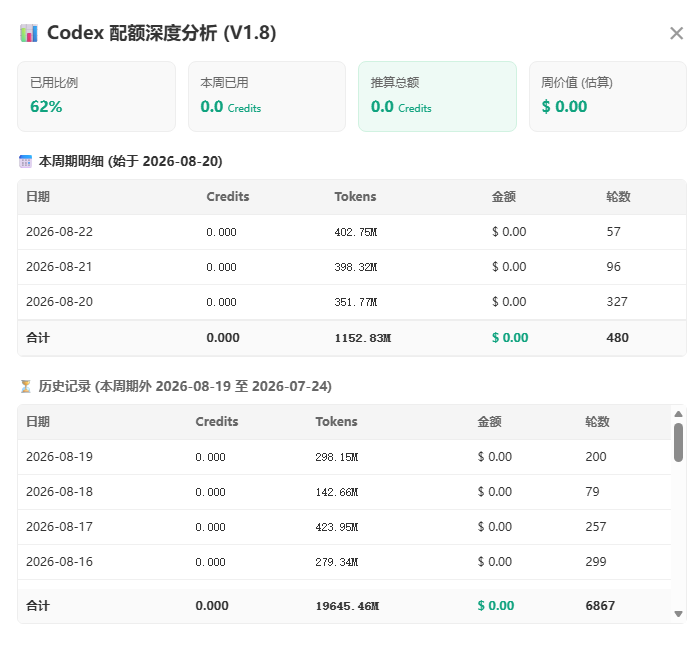Close the Codex quota analysis dialog
This screenshot has width=690, height=647.
(676, 33)
